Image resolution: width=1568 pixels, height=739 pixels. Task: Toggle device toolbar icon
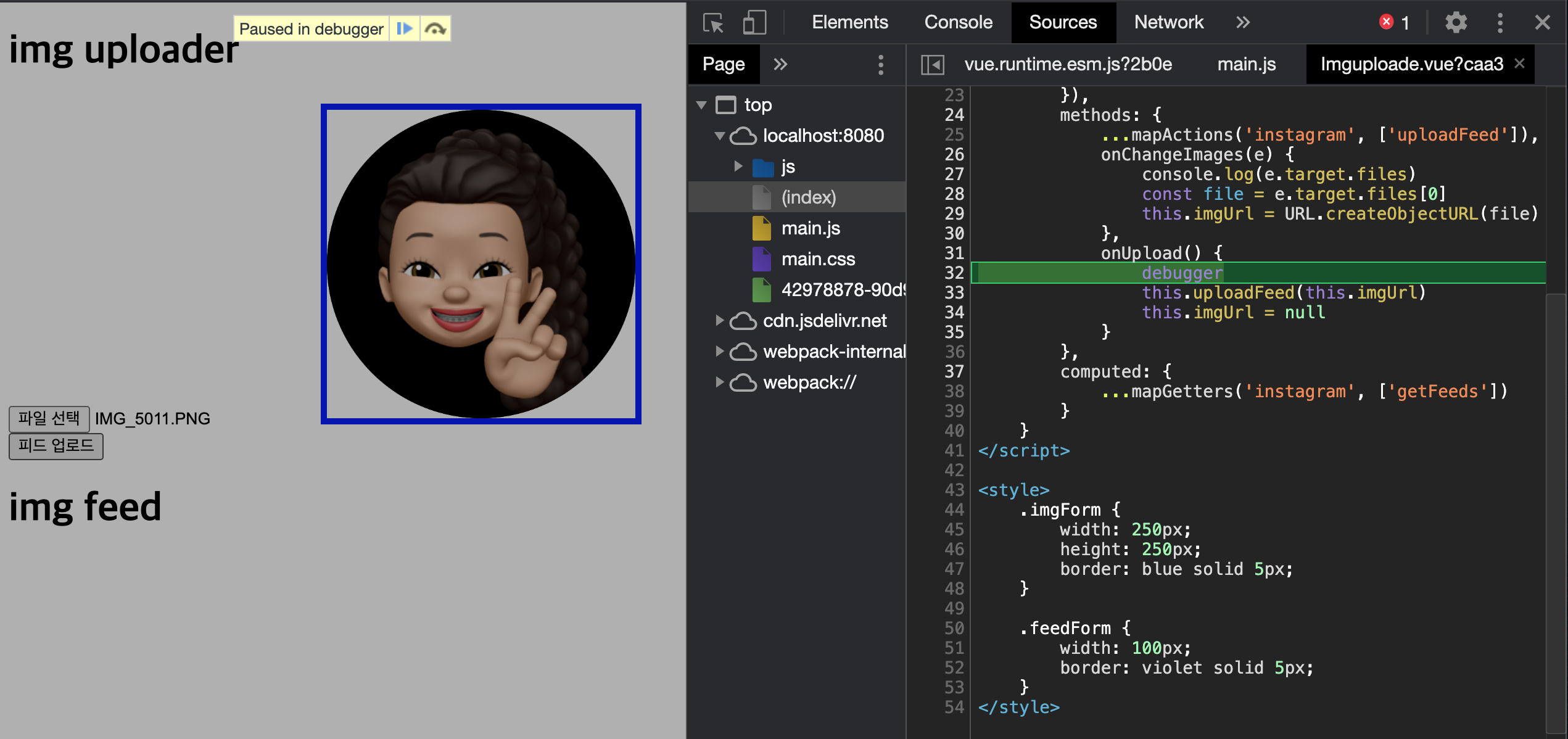click(x=754, y=23)
